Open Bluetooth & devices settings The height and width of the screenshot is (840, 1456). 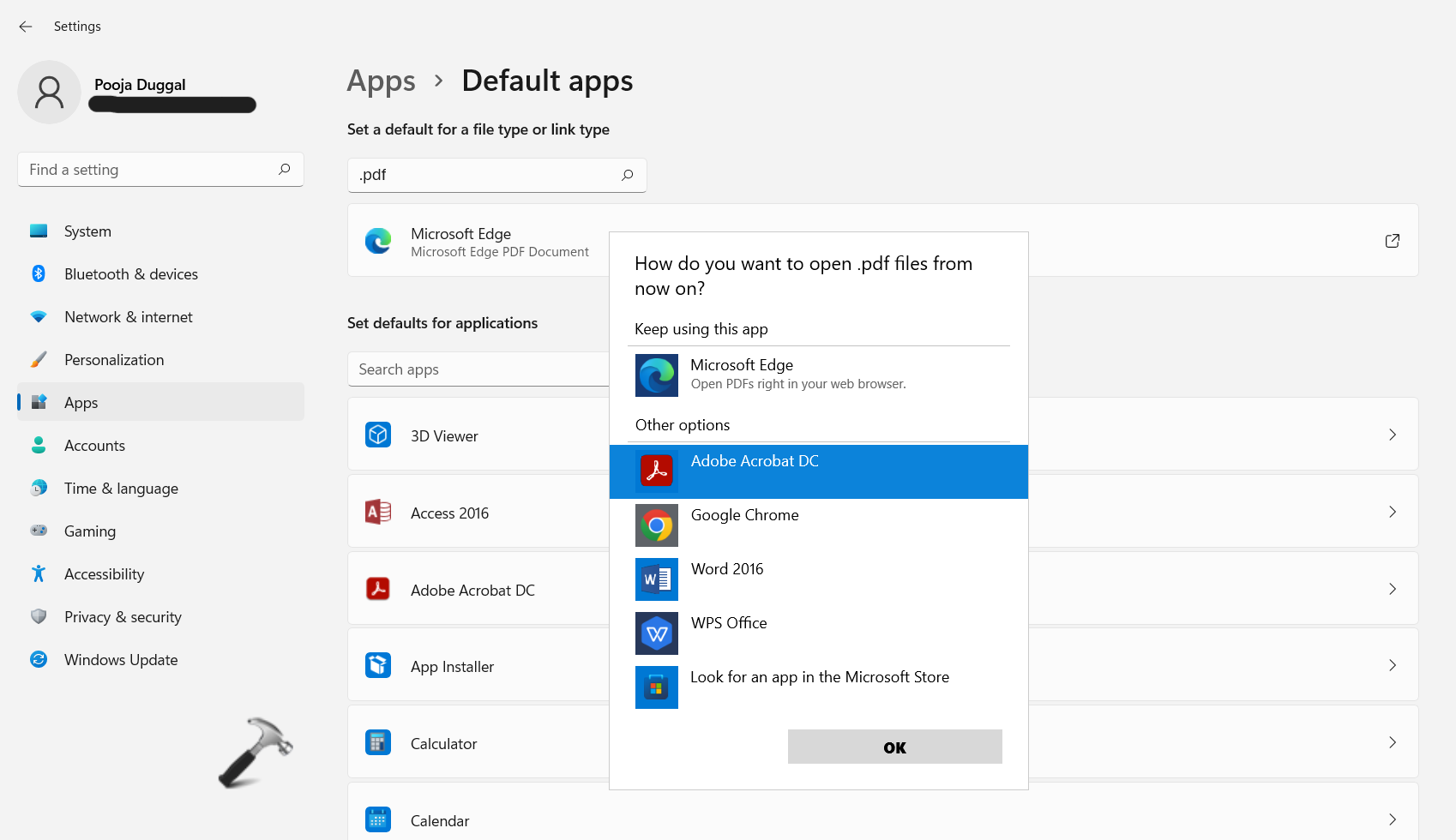130,274
